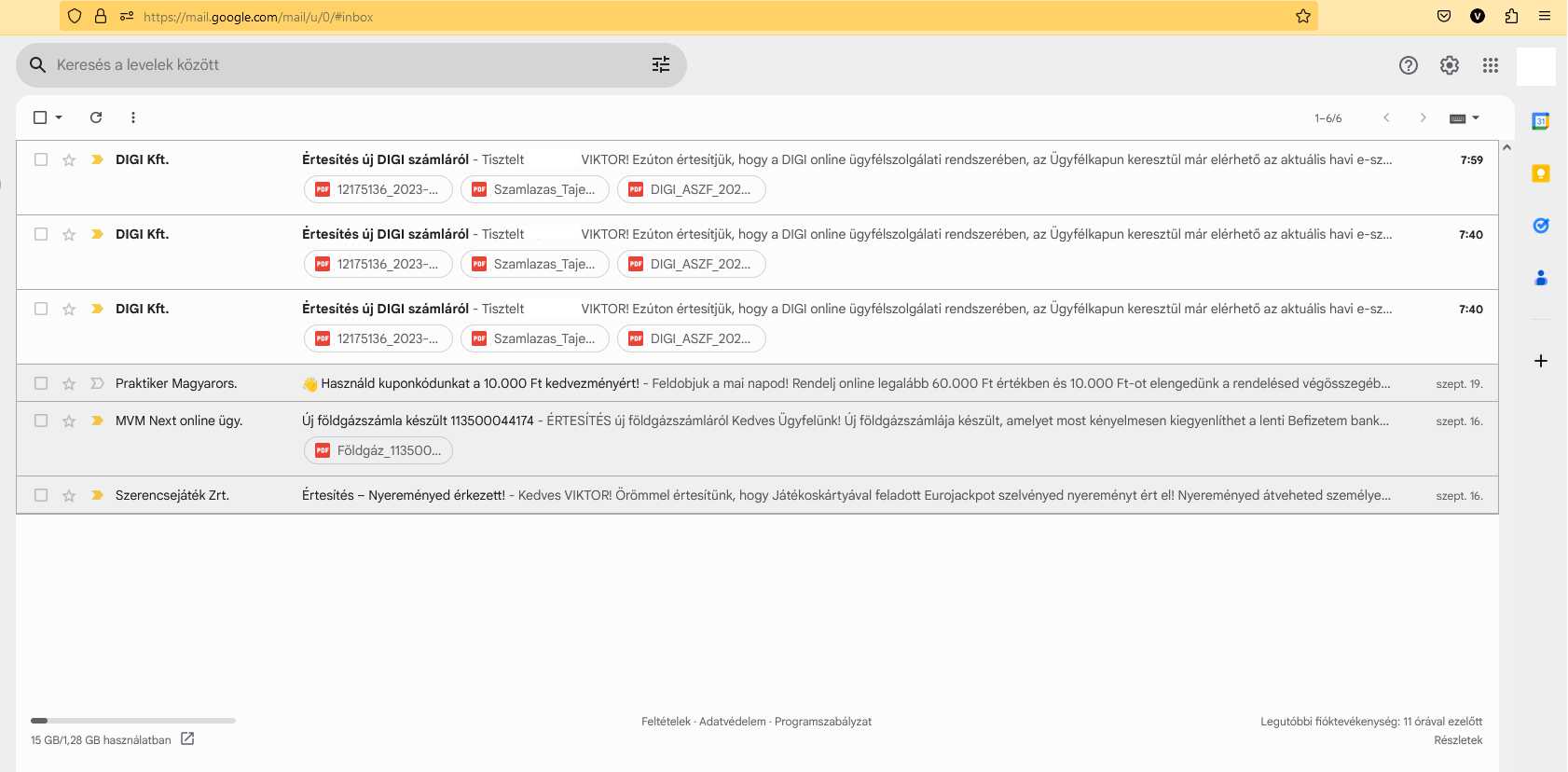Select the 7:59 DIGI Kft. email checkbox
The height and width of the screenshot is (772, 1568).
pos(41,159)
